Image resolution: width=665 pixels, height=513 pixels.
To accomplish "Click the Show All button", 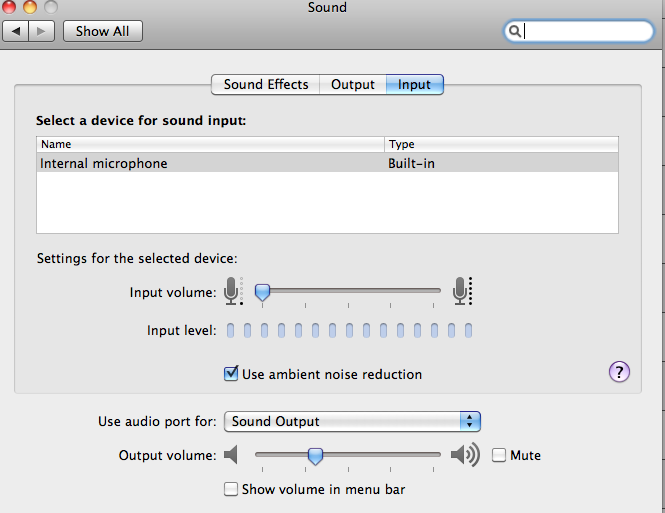I will point(102,31).
